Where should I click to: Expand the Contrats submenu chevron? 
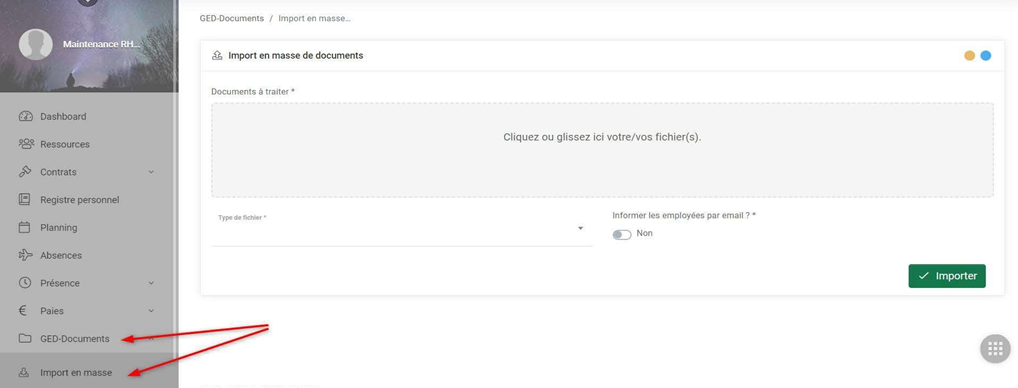tap(151, 172)
